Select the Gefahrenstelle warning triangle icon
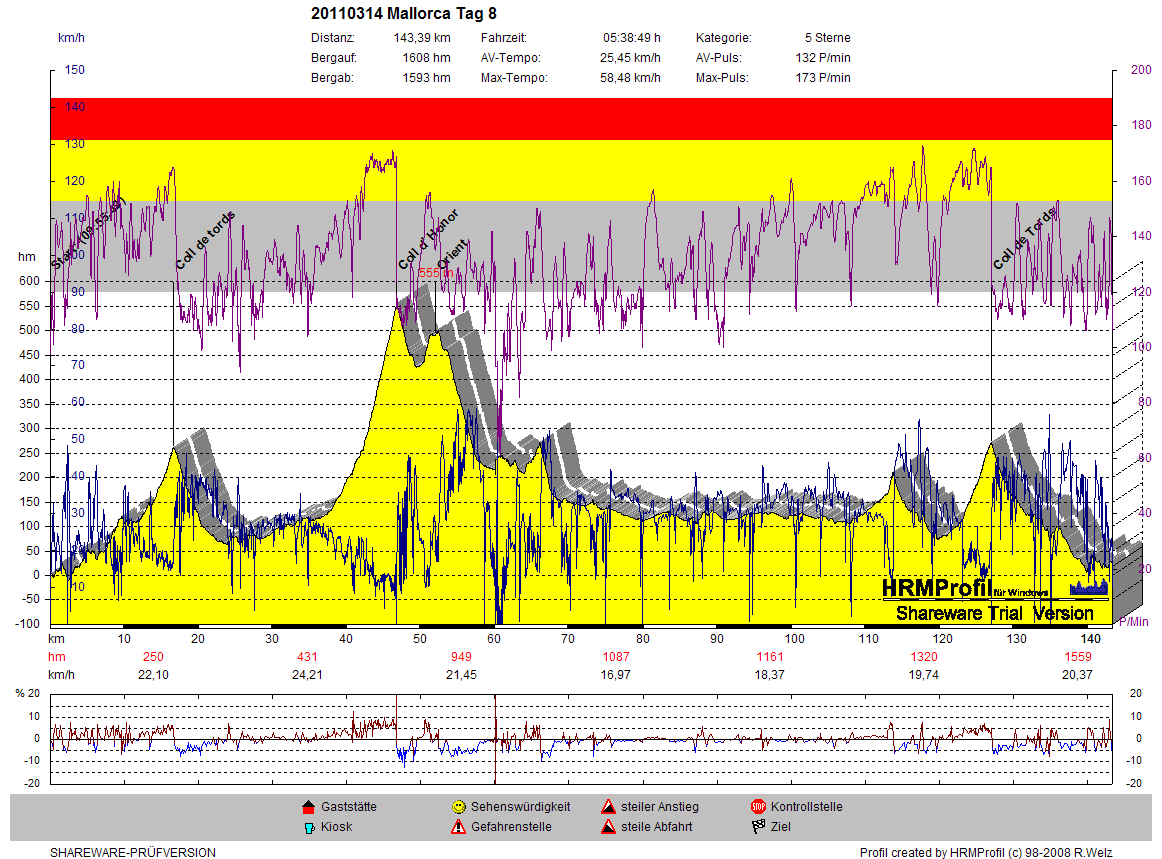The width and height of the screenshot is (1162, 859). coord(458,827)
